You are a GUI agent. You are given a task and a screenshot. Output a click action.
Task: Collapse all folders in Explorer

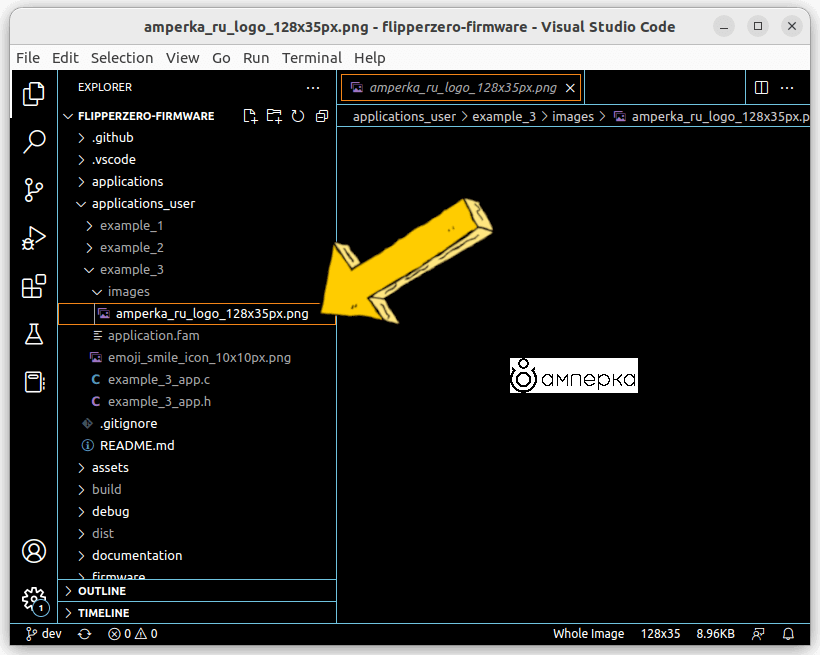point(321,116)
